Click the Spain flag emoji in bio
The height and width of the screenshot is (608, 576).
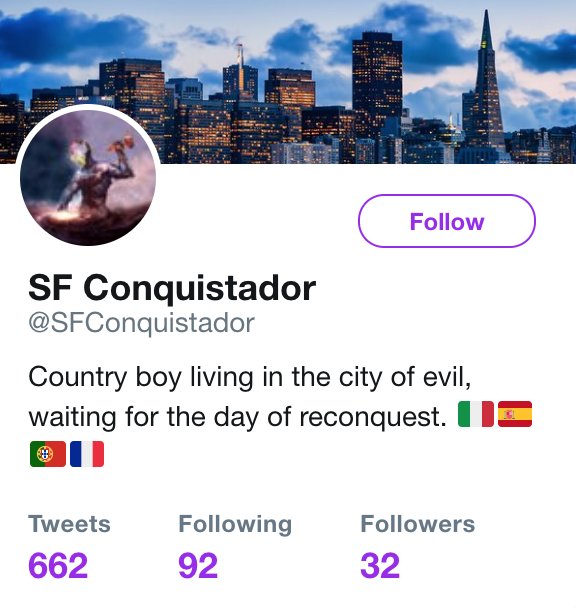[515, 414]
